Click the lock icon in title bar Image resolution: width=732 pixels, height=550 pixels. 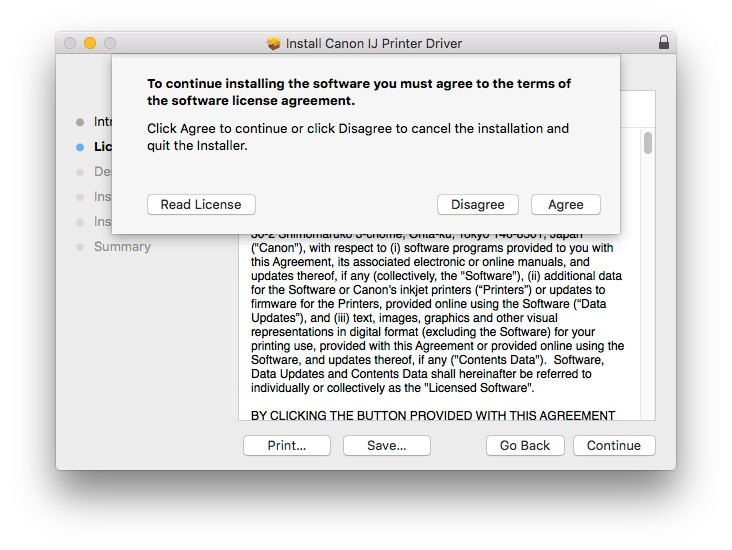coord(663,42)
